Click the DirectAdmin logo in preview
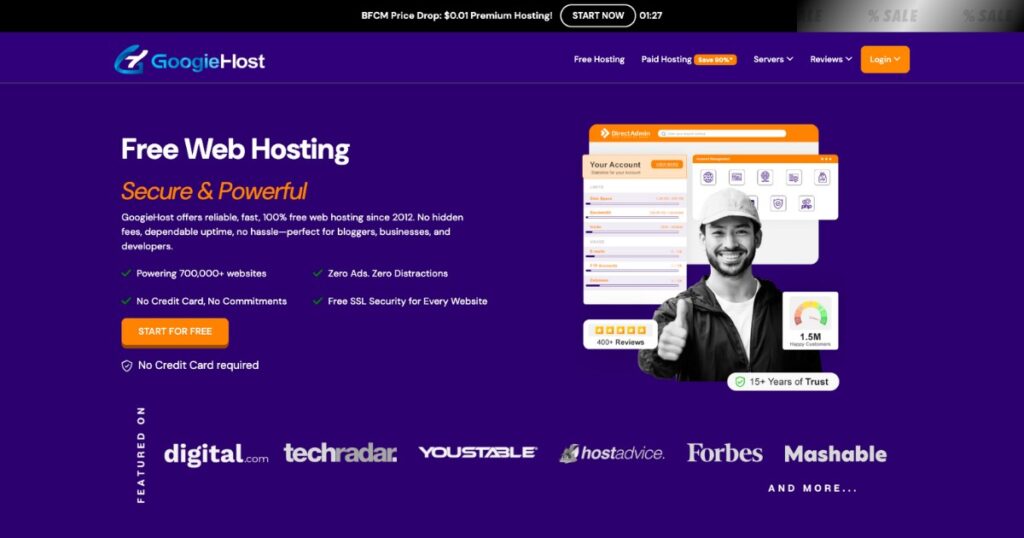 [x=625, y=133]
